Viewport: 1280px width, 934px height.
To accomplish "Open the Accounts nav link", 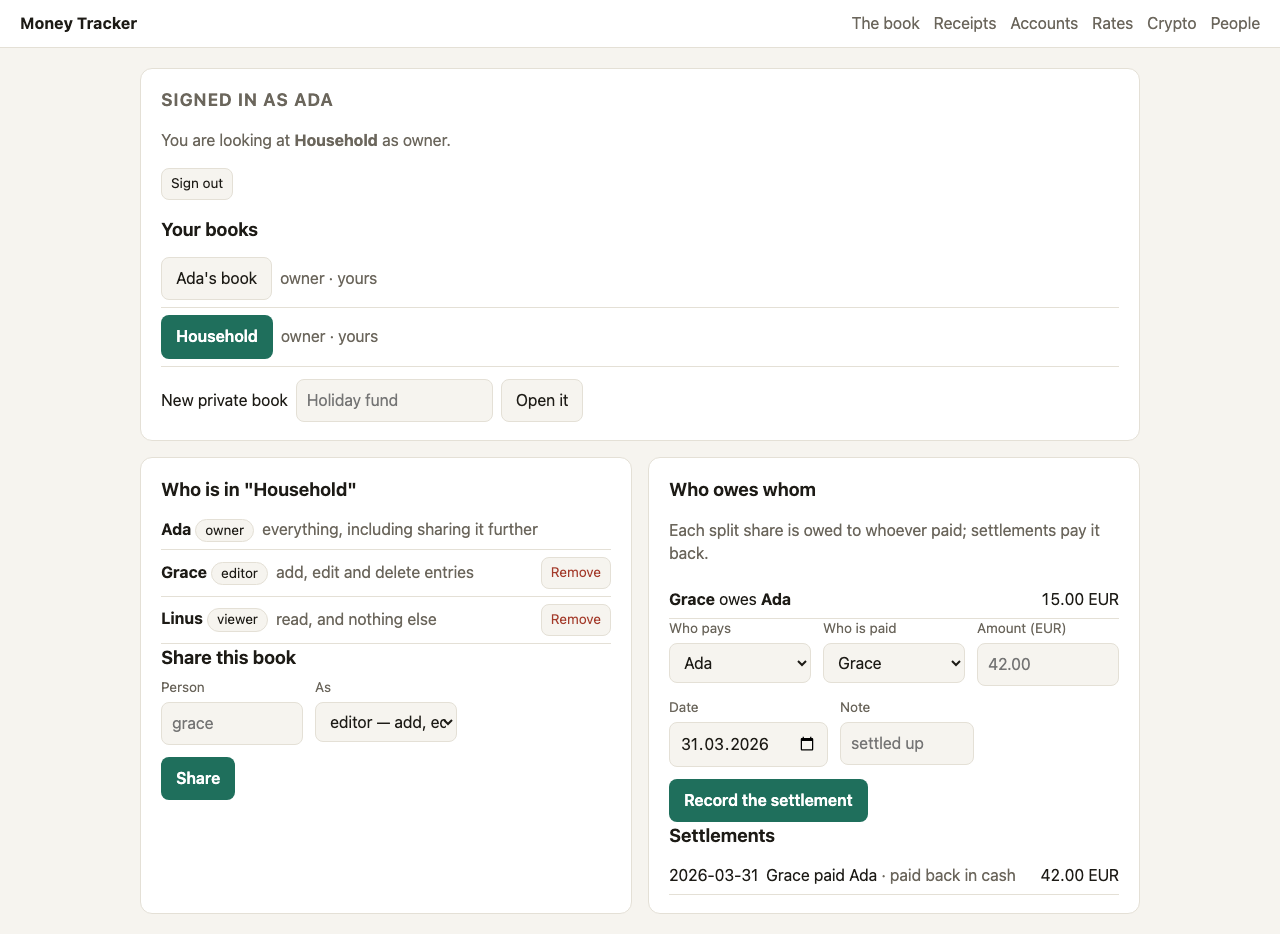I will tap(1044, 23).
